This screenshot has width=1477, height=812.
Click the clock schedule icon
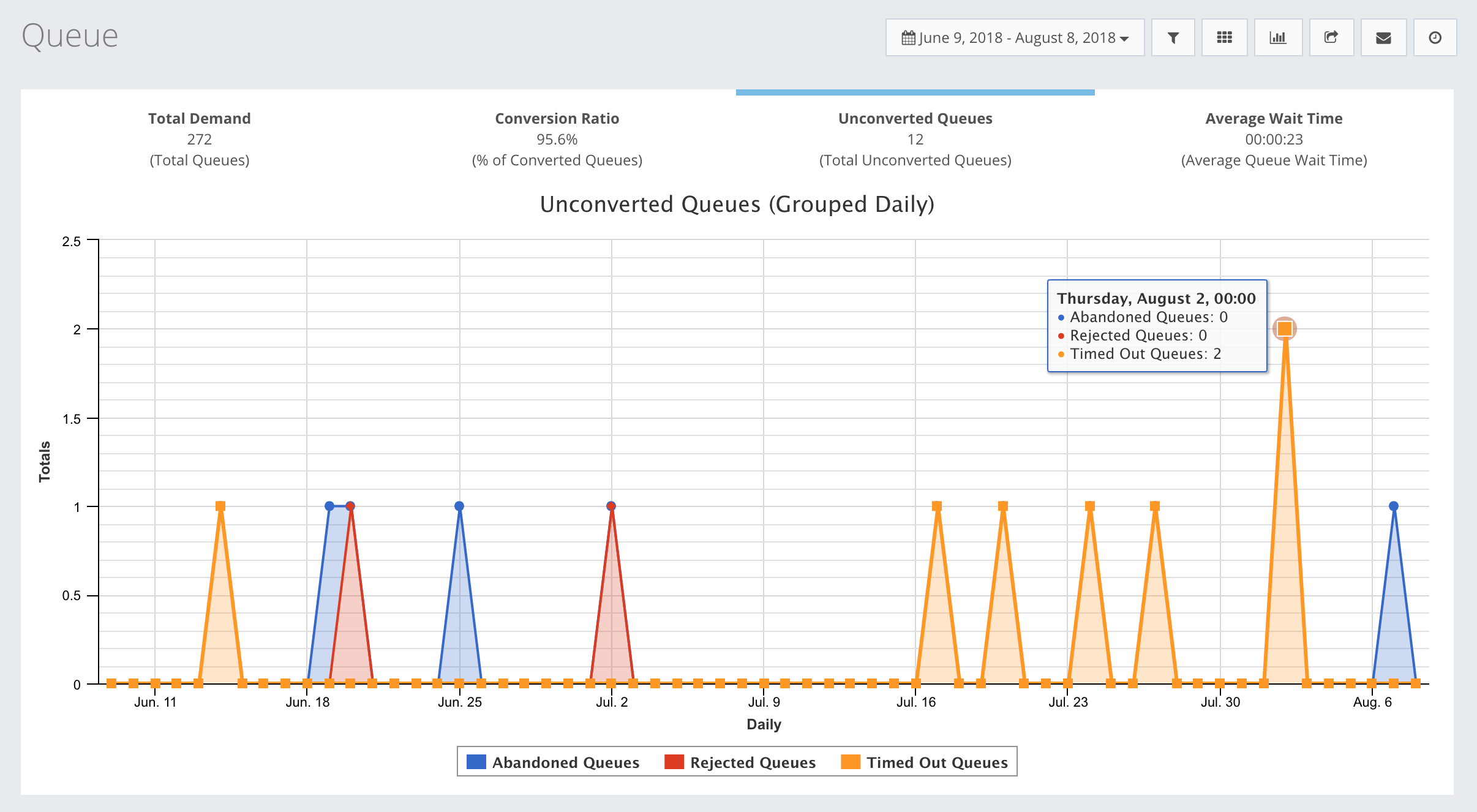[x=1435, y=38]
